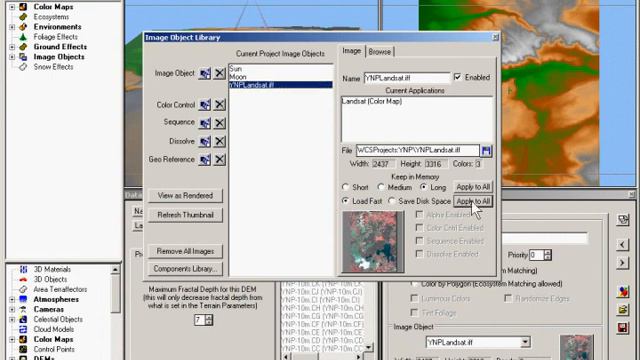Screen dimensions: 640x360
Task: Click red save disk icon at right edge
Action: click(x=622, y=328)
